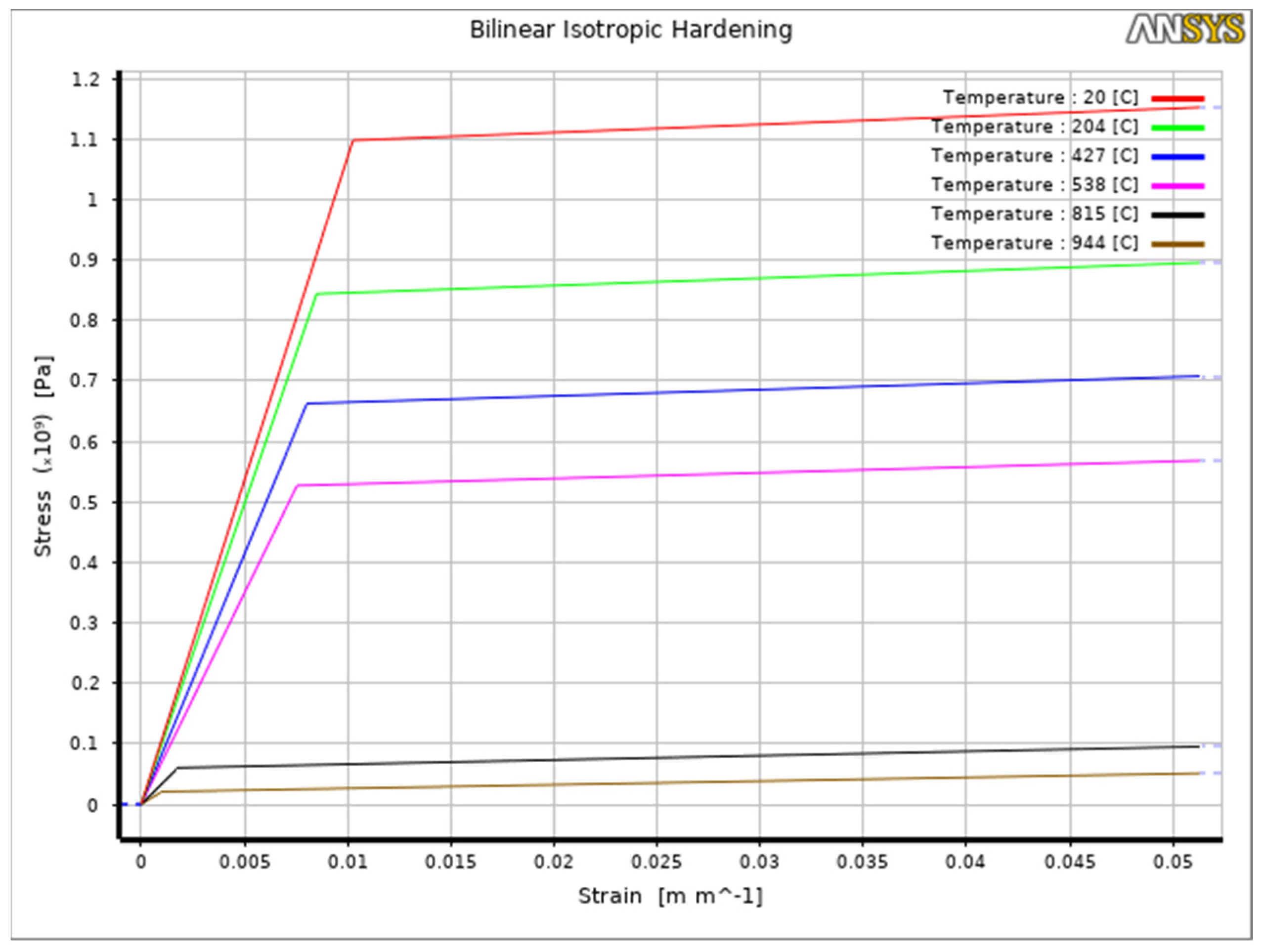Viewport: 1265px width, 952px height.
Task: Click the red curve's yield point kink
Action: [353, 140]
